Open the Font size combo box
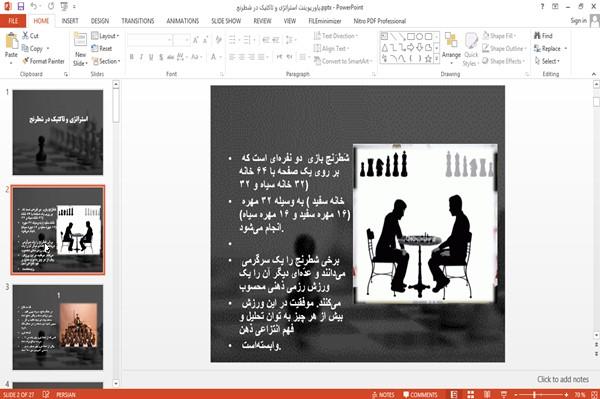600x399 pixels. click(x=181, y=39)
